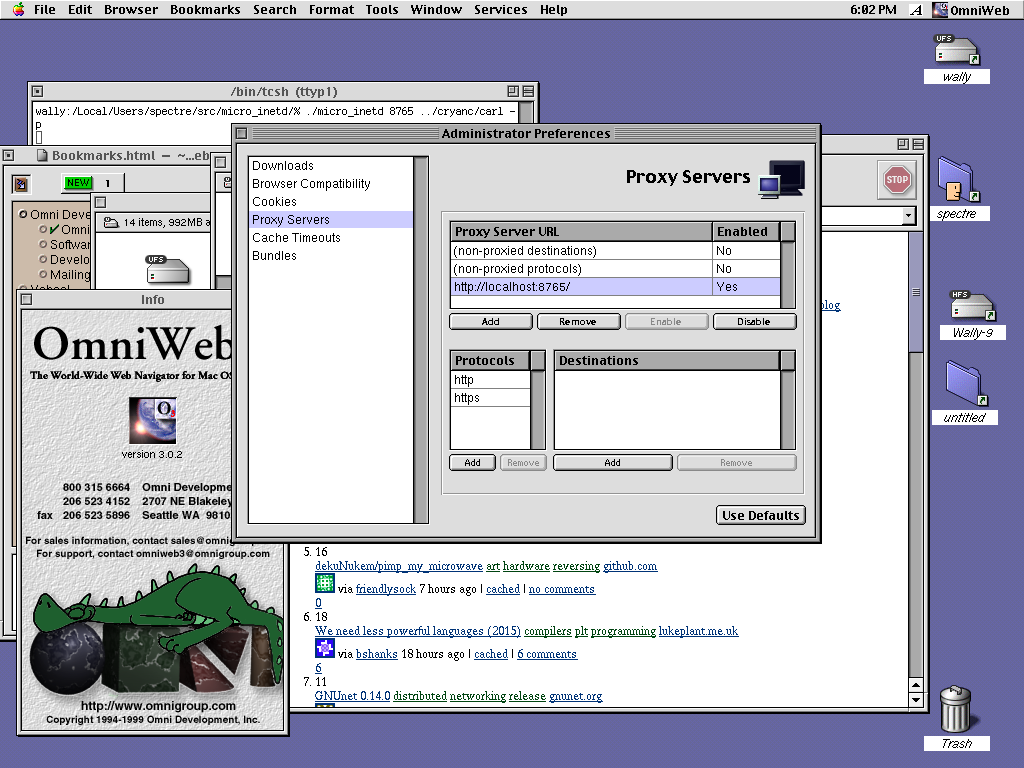Image resolution: width=1024 pixels, height=768 pixels.
Task: Select the spectre home folder icon
Action: coord(958,179)
